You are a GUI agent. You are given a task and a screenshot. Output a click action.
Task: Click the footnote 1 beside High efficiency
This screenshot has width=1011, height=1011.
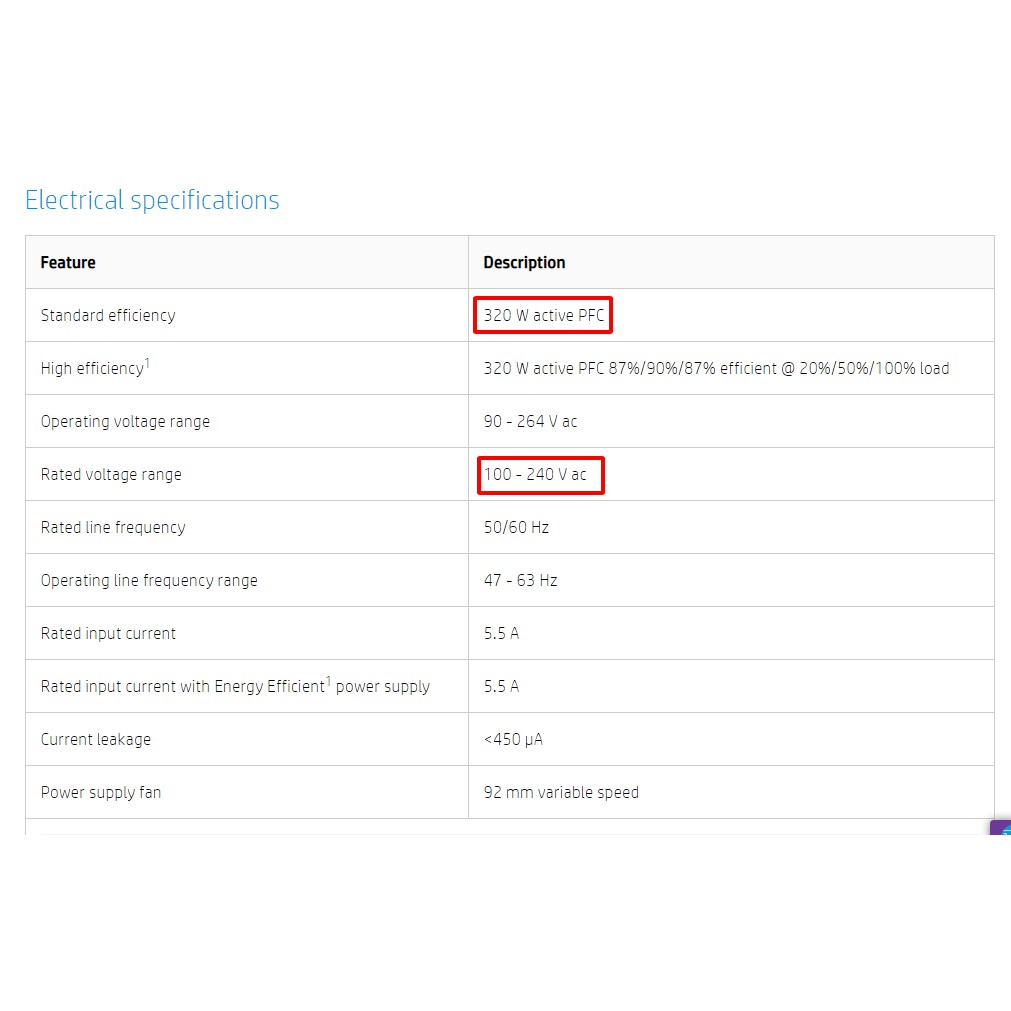[148, 363]
